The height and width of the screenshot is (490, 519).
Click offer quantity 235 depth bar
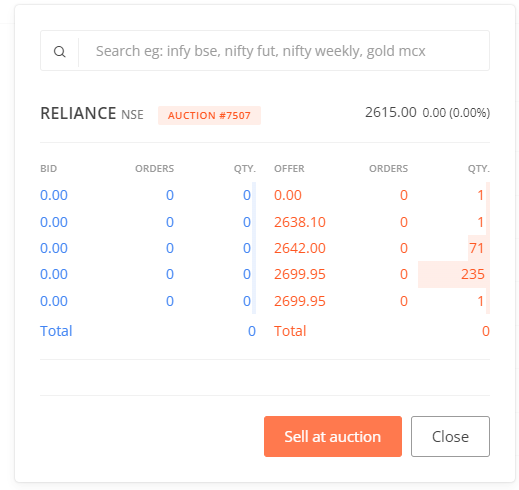coord(454,274)
